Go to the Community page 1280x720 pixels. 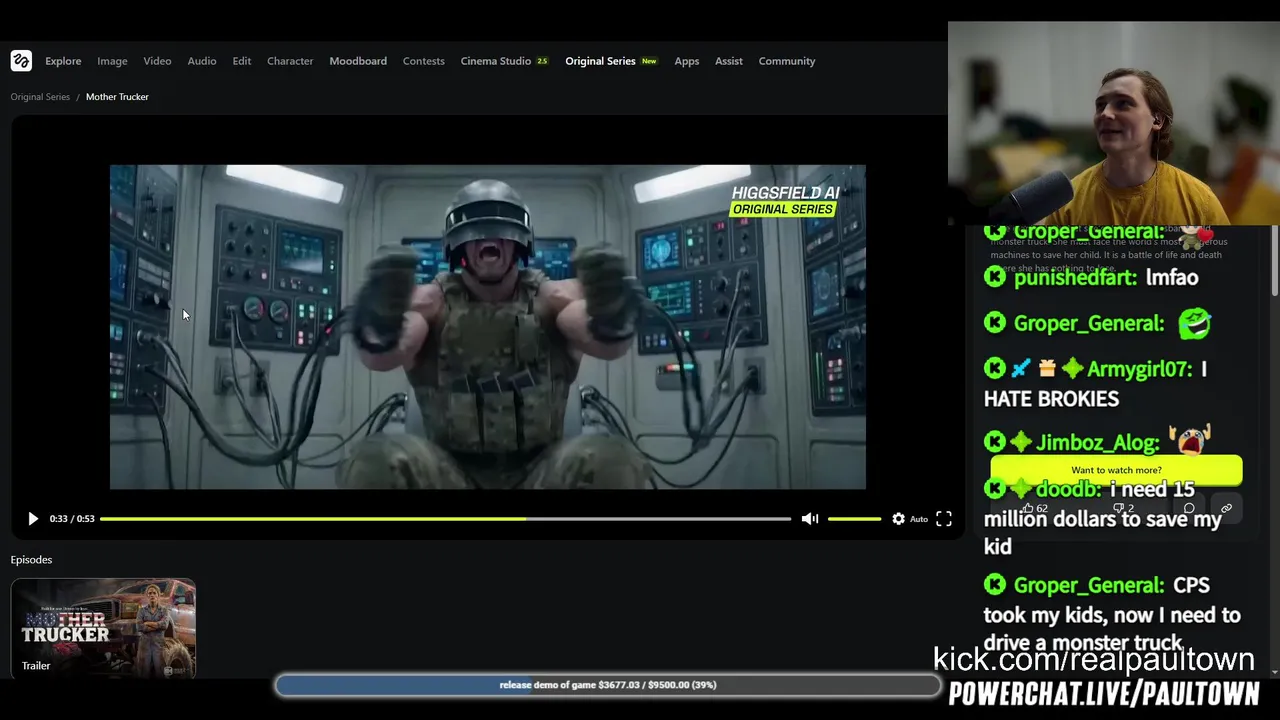click(787, 61)
